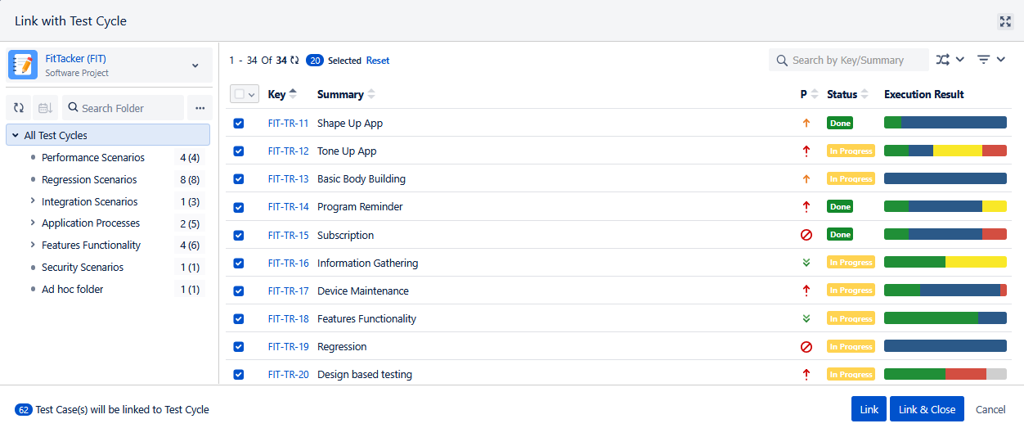Viewport: 1024px width, 428px height.
Task: Sort by the P priority column arrows
Action: click(814, 94)
